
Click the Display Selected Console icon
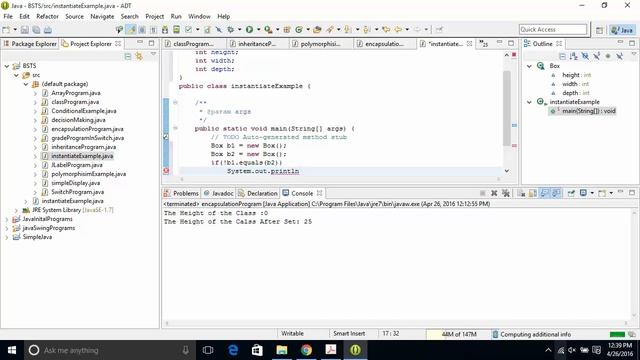click(584, 193)
